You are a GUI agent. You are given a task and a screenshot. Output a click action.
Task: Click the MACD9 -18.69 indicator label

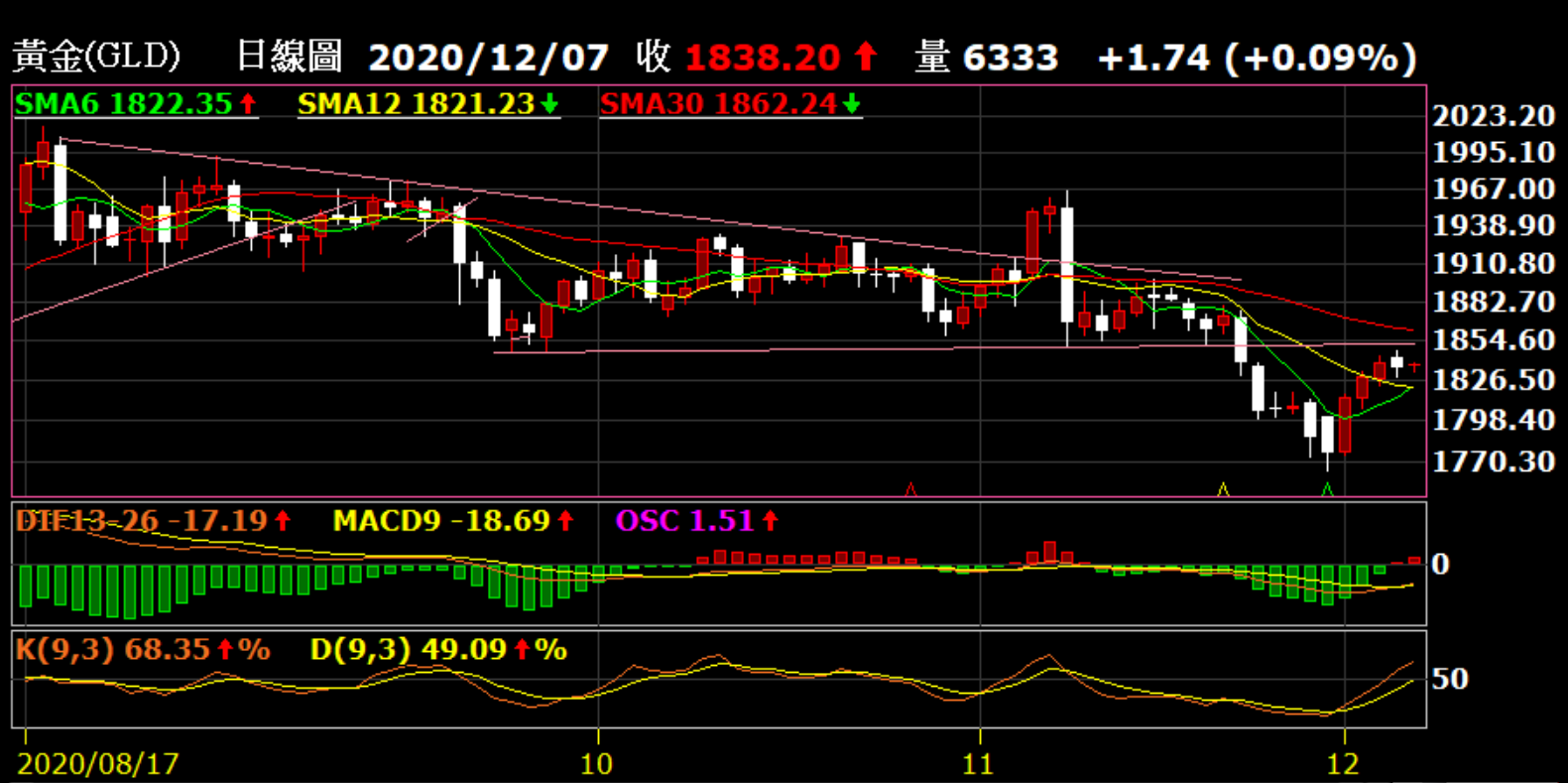tap(441, 520)
